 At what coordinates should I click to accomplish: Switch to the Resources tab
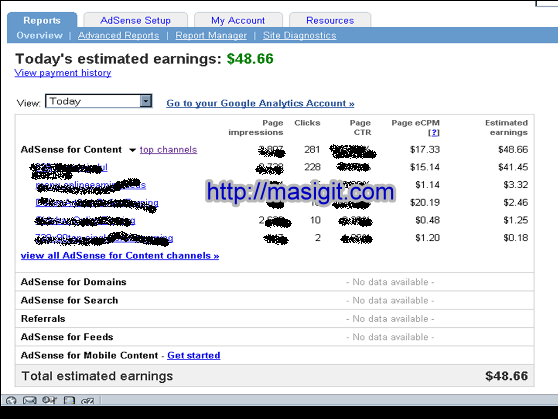pyautogui.click(x=330, y=20)
